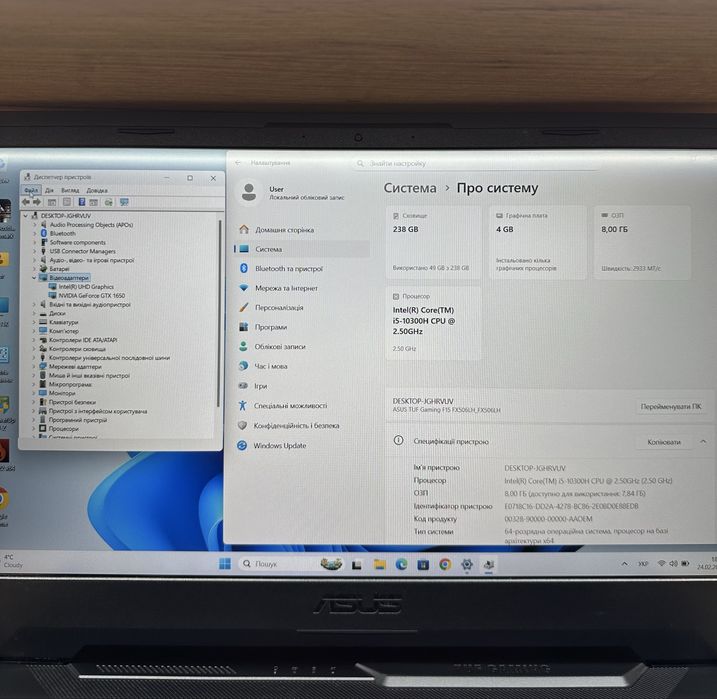Open the Вигляд menu in Device Manager
Screen dimensions: 717x699
(70, 190)
